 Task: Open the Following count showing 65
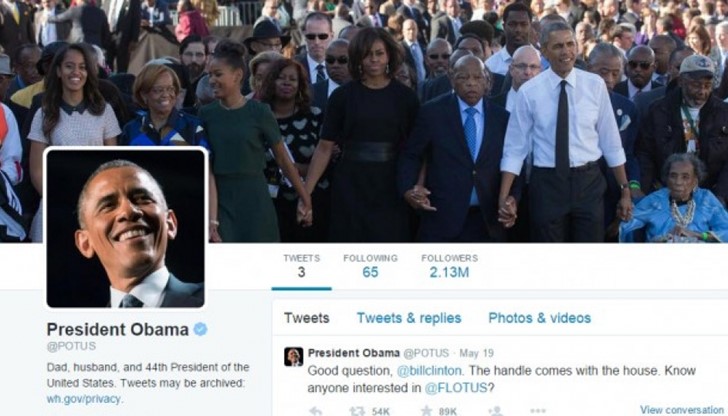pos(370,266)
